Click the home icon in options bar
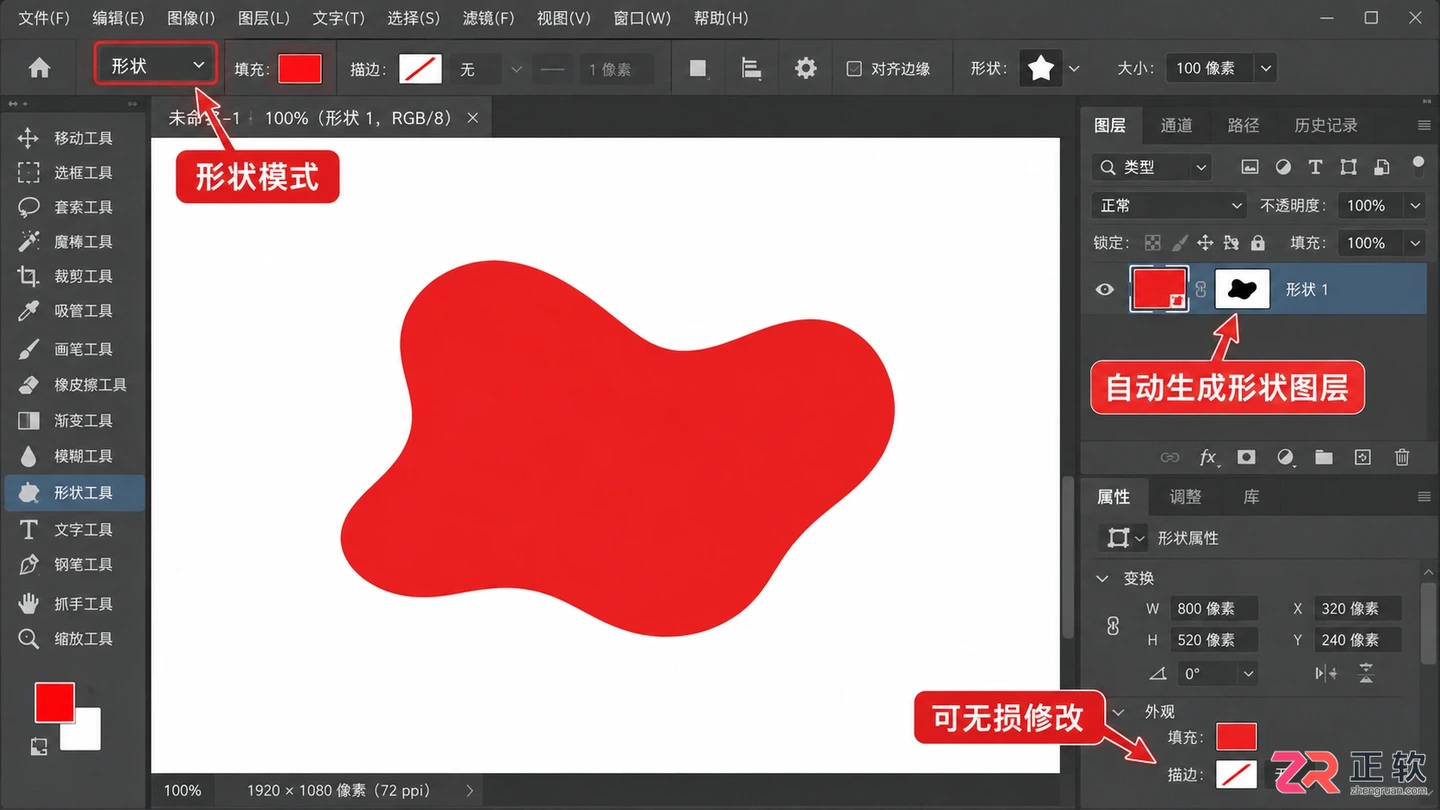 tap(39, 68)
